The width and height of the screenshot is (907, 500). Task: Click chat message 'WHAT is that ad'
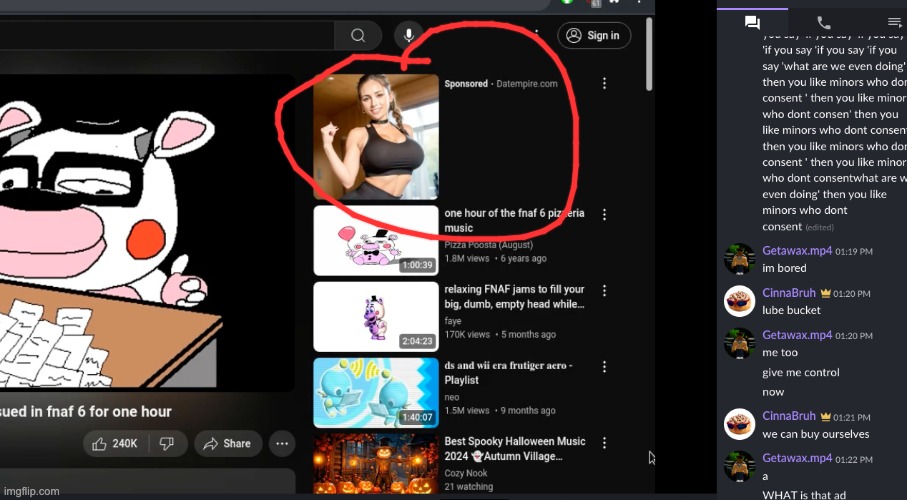(x=804, y=495)
